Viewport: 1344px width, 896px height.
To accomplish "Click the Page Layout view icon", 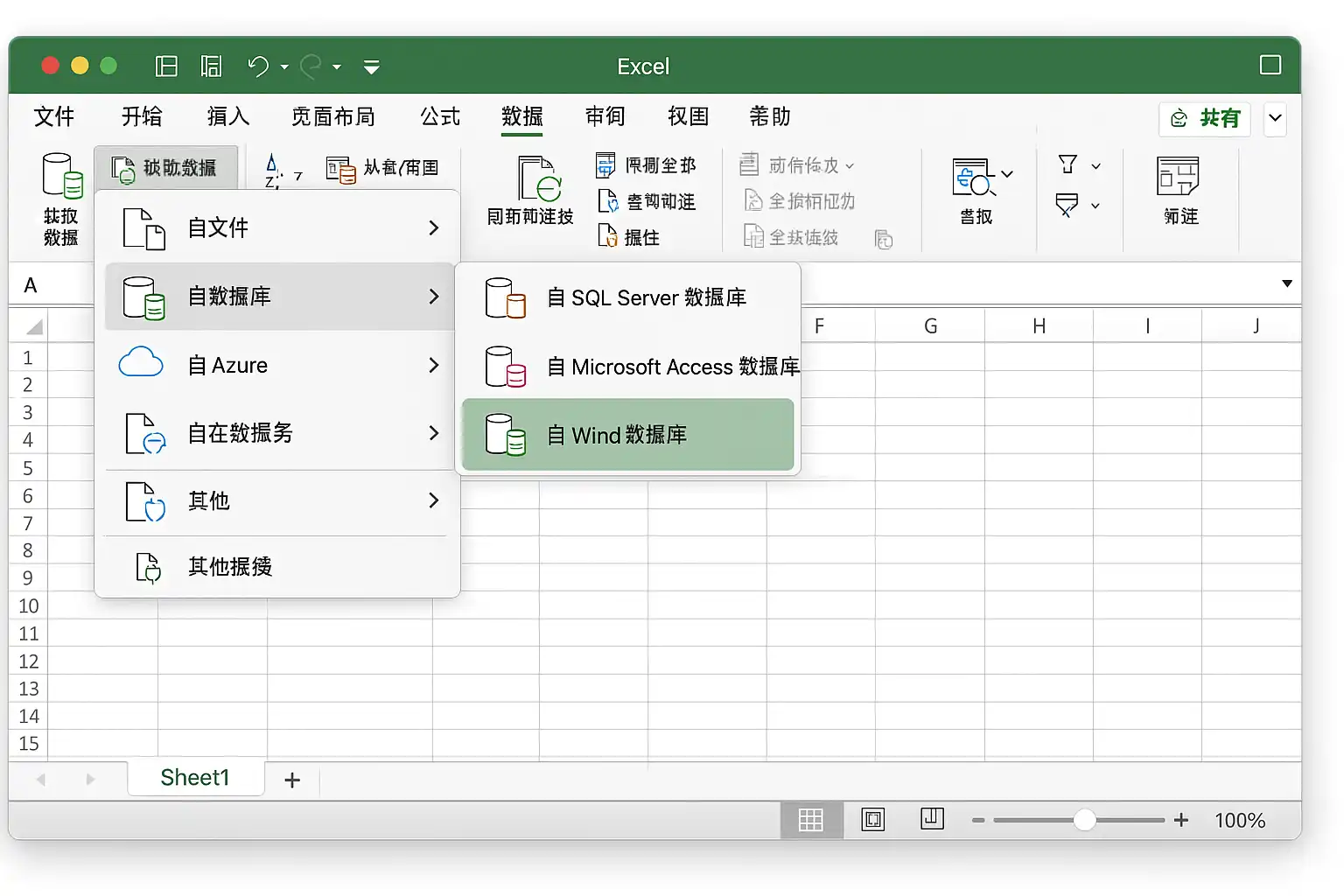I will click(x=873, y=820).
